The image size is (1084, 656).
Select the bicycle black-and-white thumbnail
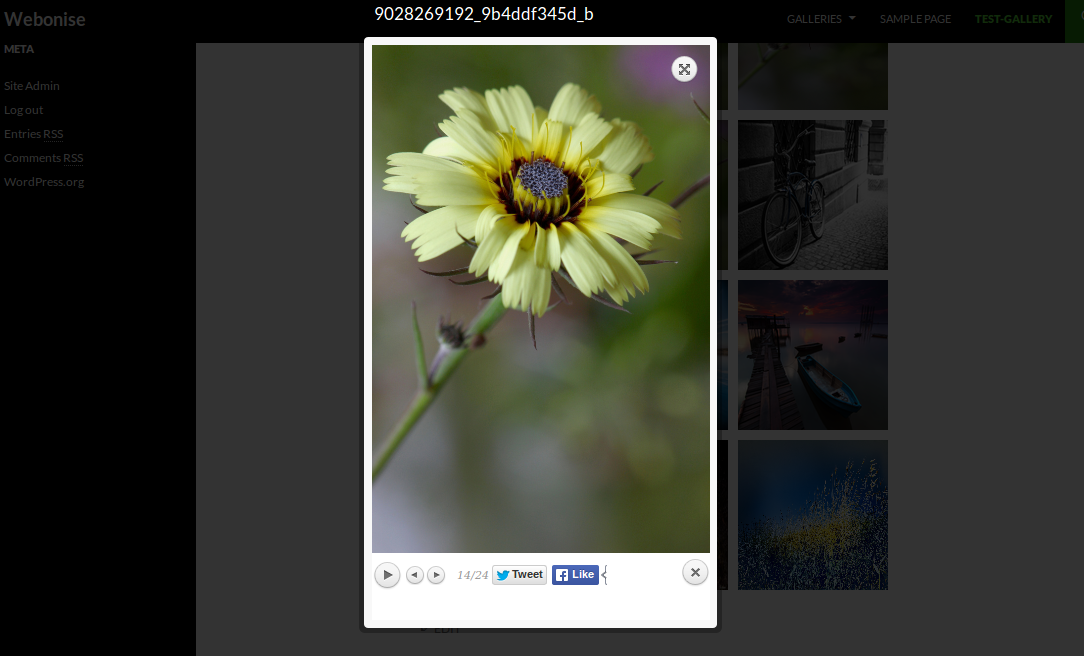pos(813,195)
